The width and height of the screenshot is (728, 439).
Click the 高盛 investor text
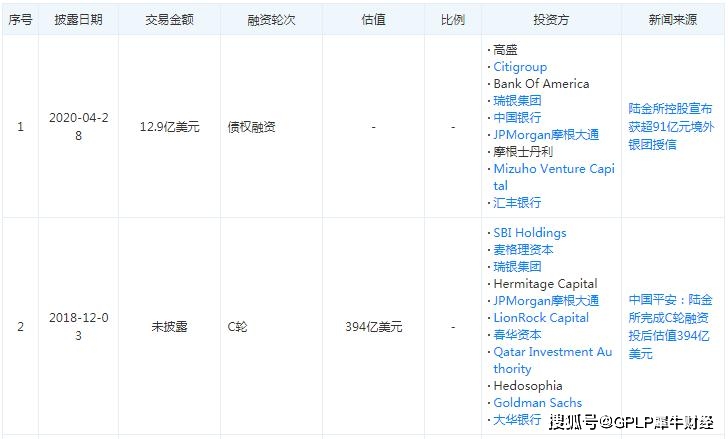tap(505, 50)
